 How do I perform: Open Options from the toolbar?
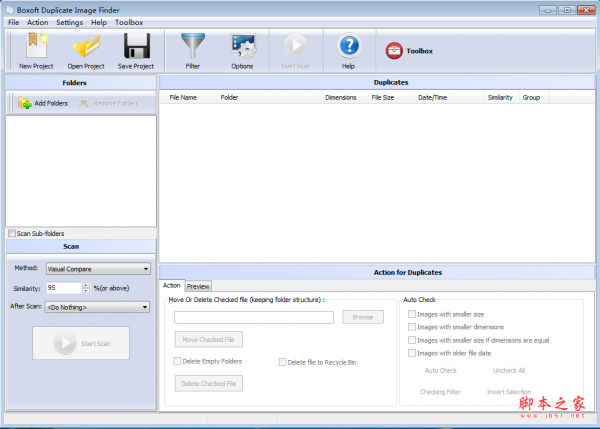tap(242, 51)
